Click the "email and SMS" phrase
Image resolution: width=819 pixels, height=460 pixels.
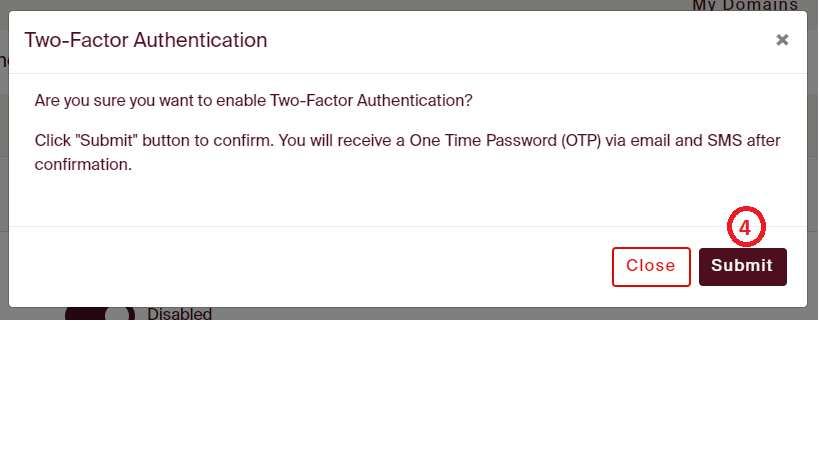point(678,140)
